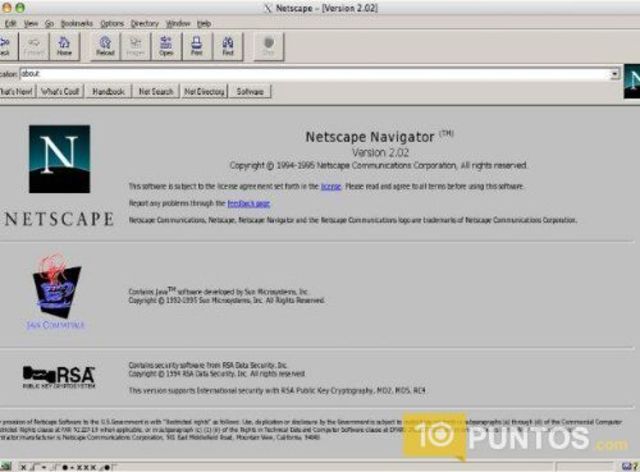Click the Find binoculars button
The width and height of the screenshot is (640, 472).
[228, 47]
